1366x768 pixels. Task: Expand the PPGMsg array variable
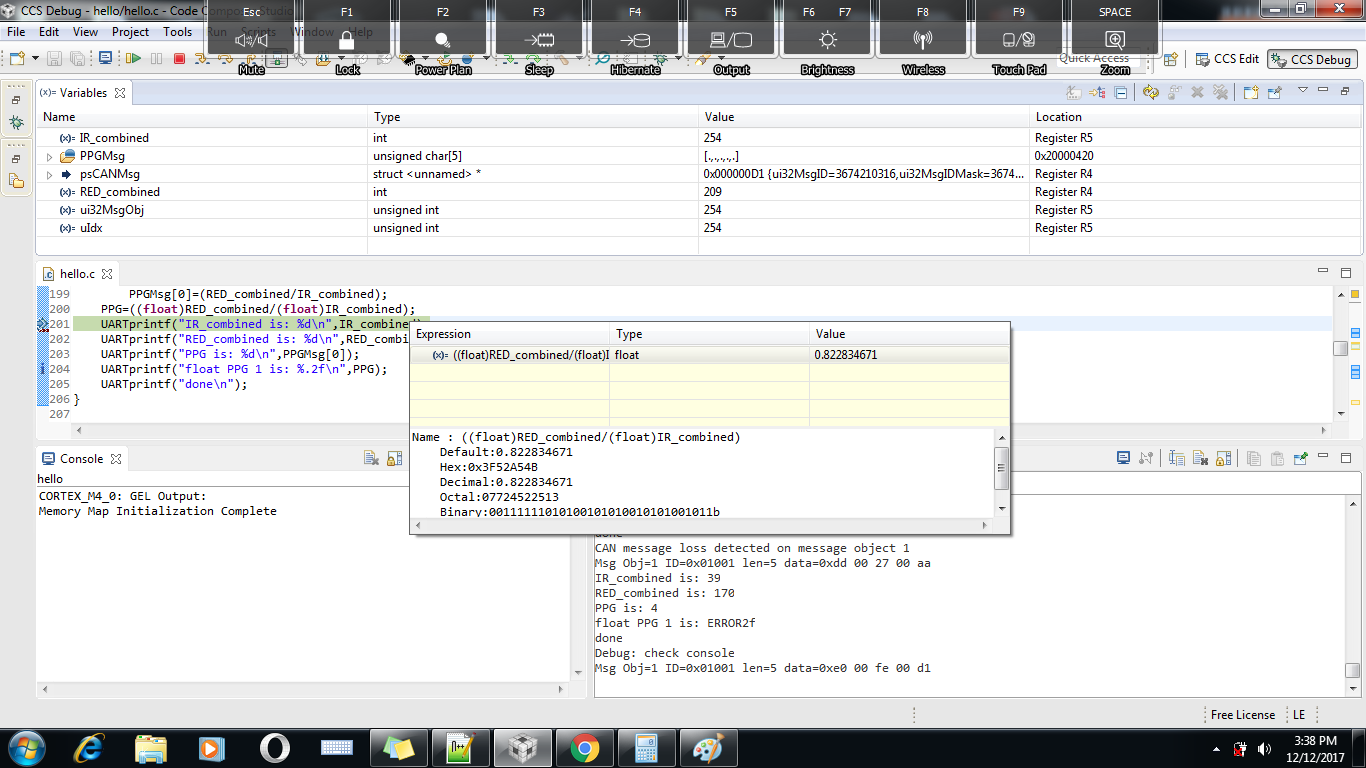click(x=49, y=157)
